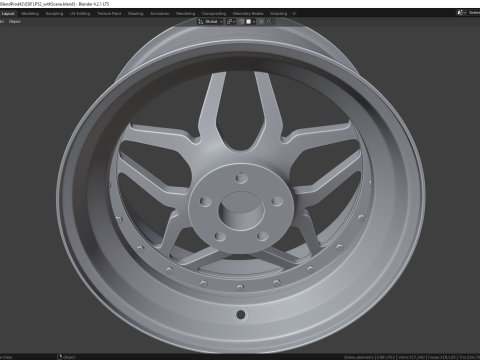This screenshot has width=480, height=360.
Task: Open the pivot point dropdown
Action: point(231,22)
